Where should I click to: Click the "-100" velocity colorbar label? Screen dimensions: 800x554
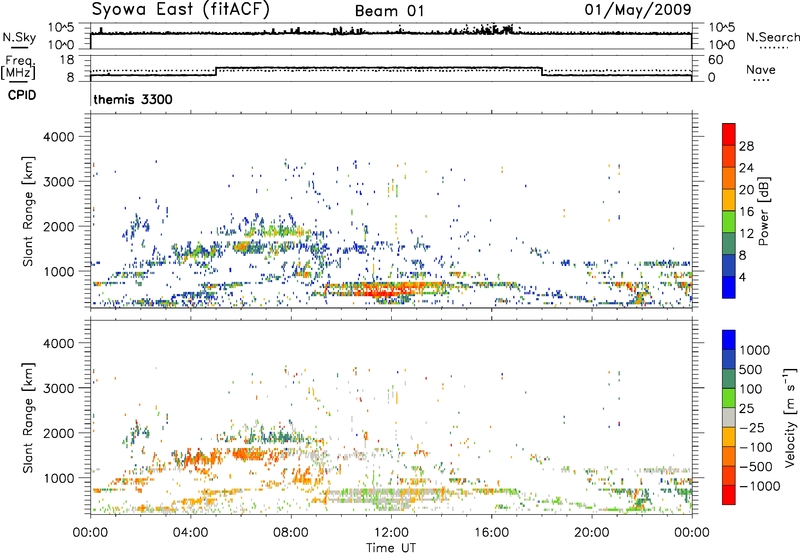[x=756, y=447]
